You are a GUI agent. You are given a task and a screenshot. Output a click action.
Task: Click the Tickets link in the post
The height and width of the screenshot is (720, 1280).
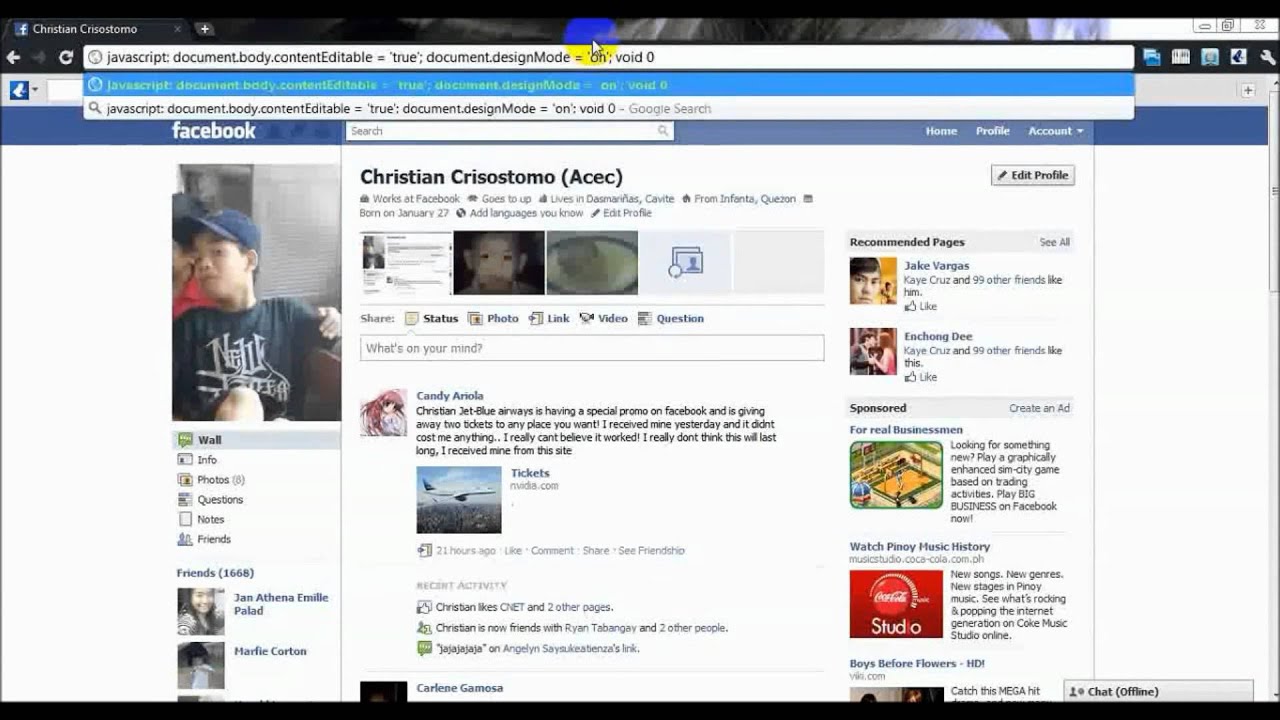pyautogui.click(x=530, y=473)
